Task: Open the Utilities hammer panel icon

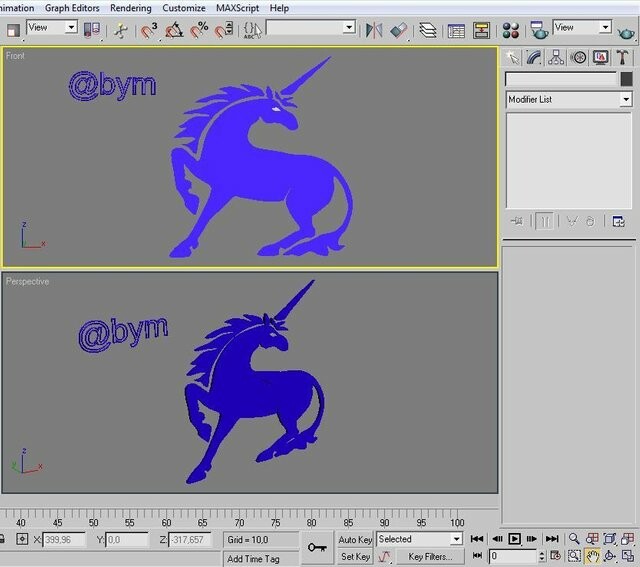Action: [x=622, y=58]
